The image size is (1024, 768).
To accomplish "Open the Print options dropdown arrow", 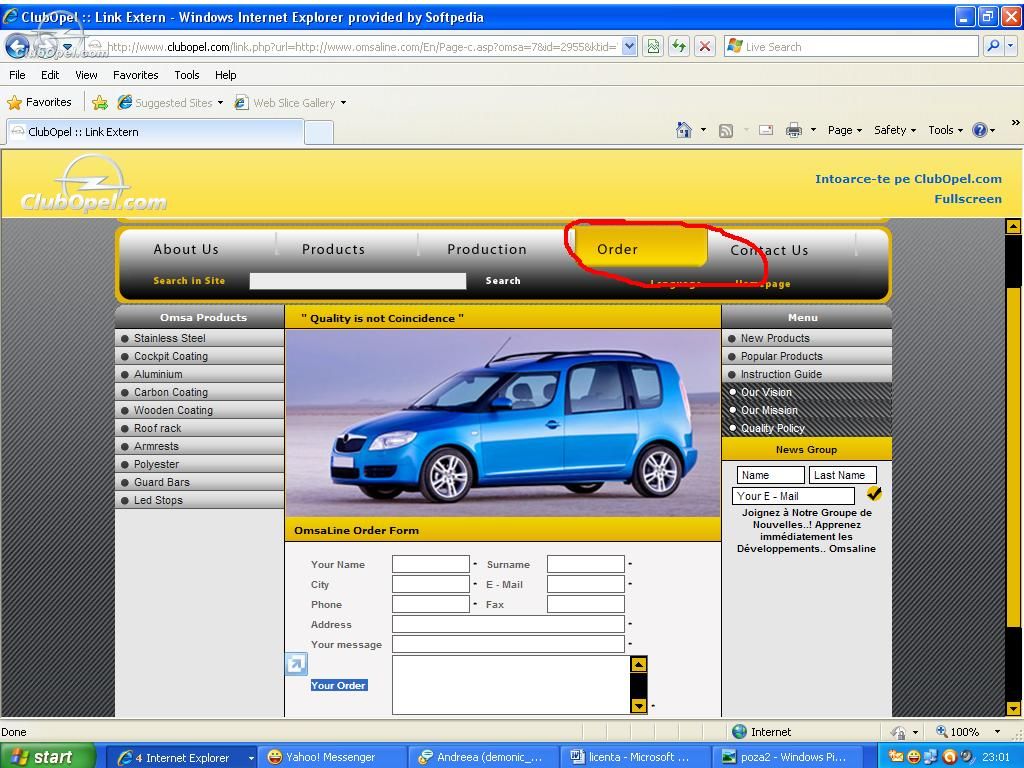I will click(x=813, y=130).
